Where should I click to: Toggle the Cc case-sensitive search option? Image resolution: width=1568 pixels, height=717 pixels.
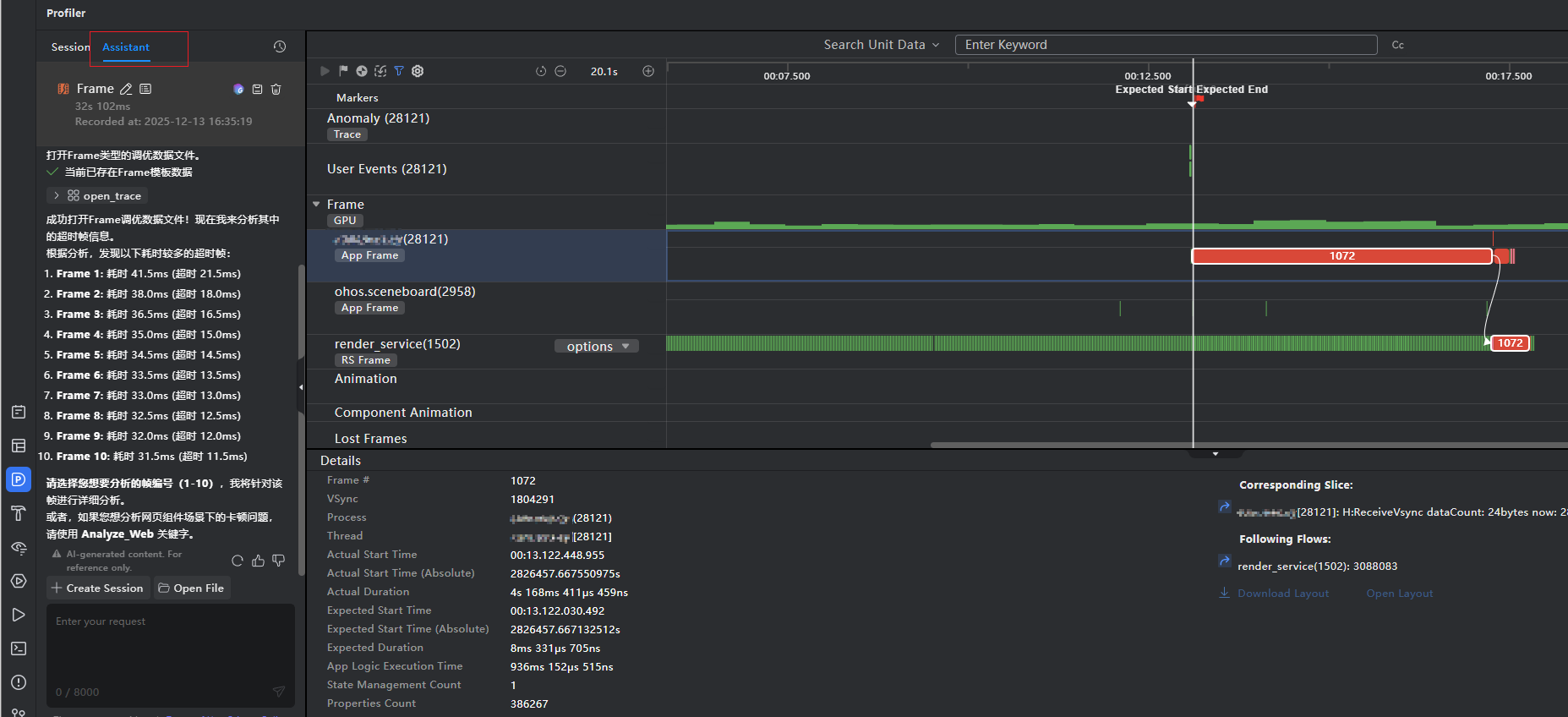click(1398, 45)
